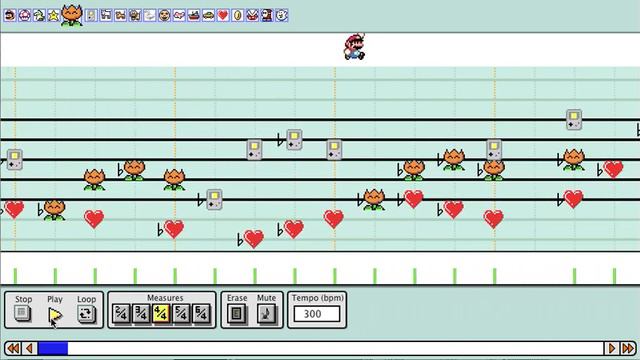This screenshot has width=640, height=360.
Task: Toggle the Mute note button
Action: [267, 314]
